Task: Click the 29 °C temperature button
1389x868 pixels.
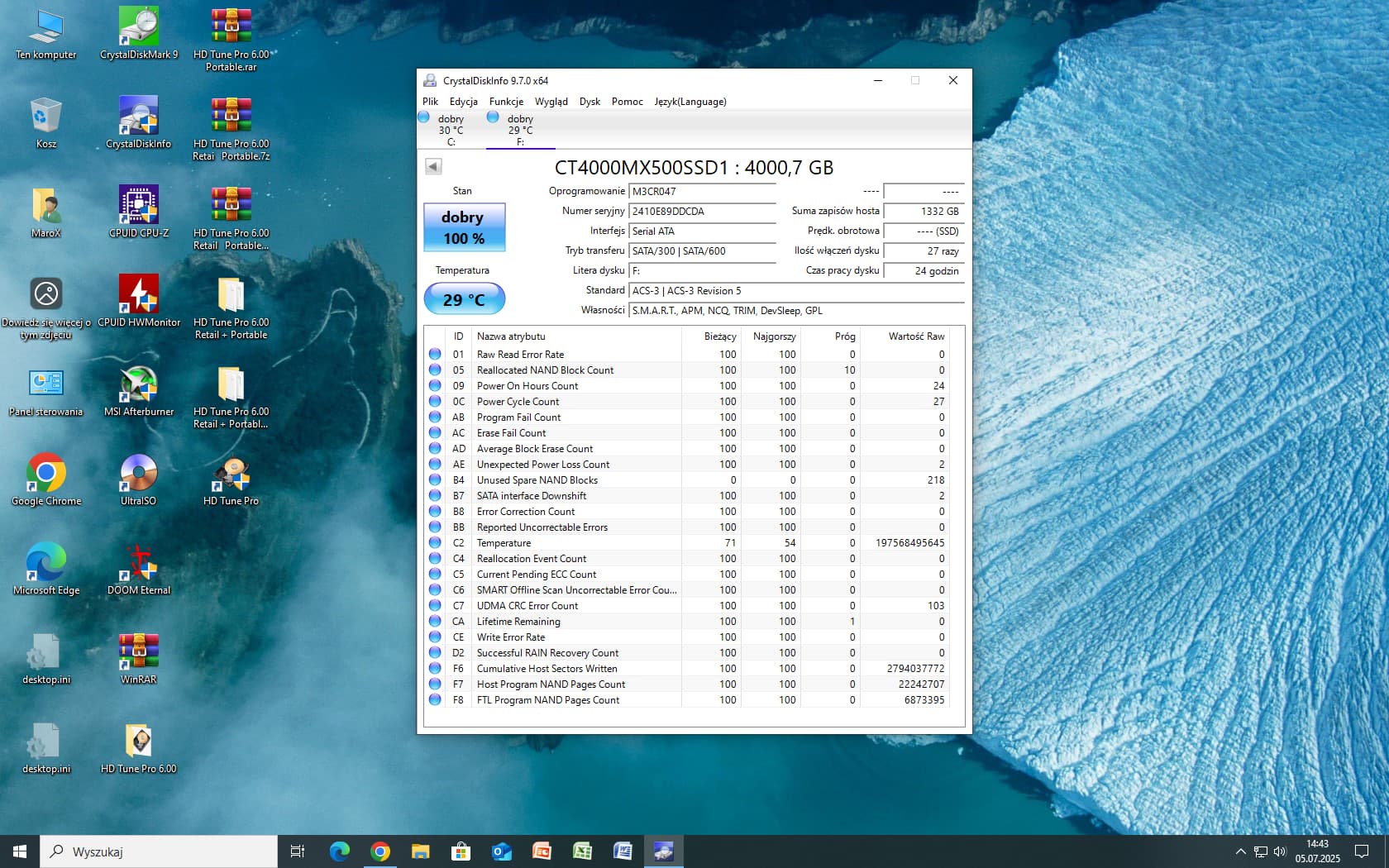Action: tap(464, 299)
